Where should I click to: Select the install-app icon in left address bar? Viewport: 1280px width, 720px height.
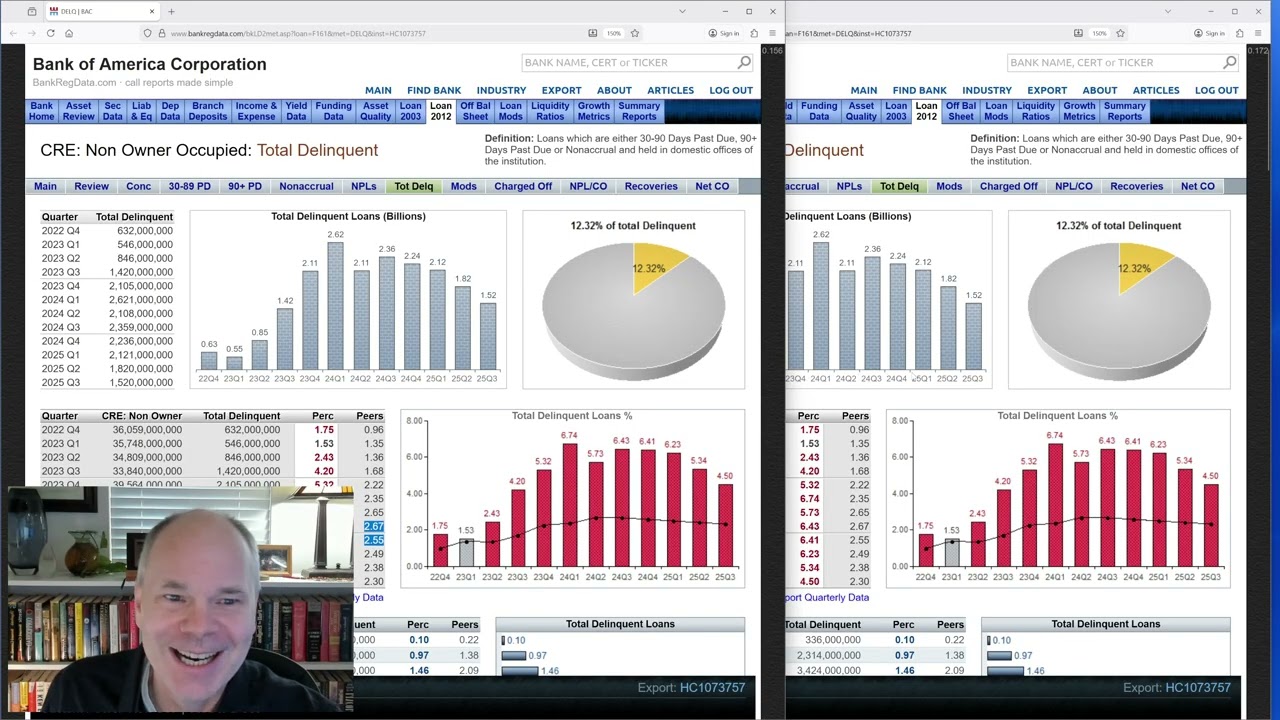click(x=593, y=33)
